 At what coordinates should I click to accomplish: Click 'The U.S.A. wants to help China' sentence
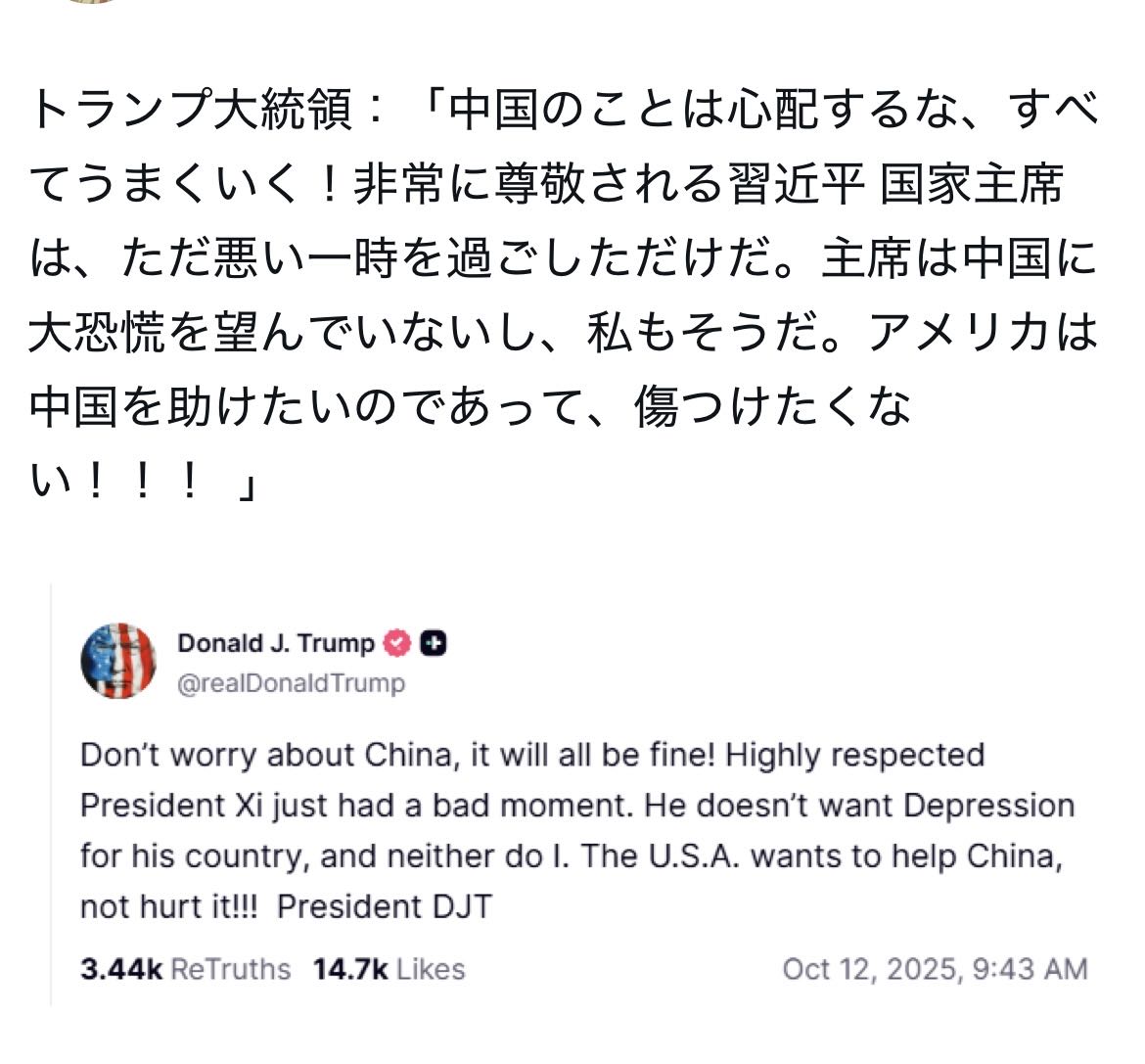tap(820, 856)
